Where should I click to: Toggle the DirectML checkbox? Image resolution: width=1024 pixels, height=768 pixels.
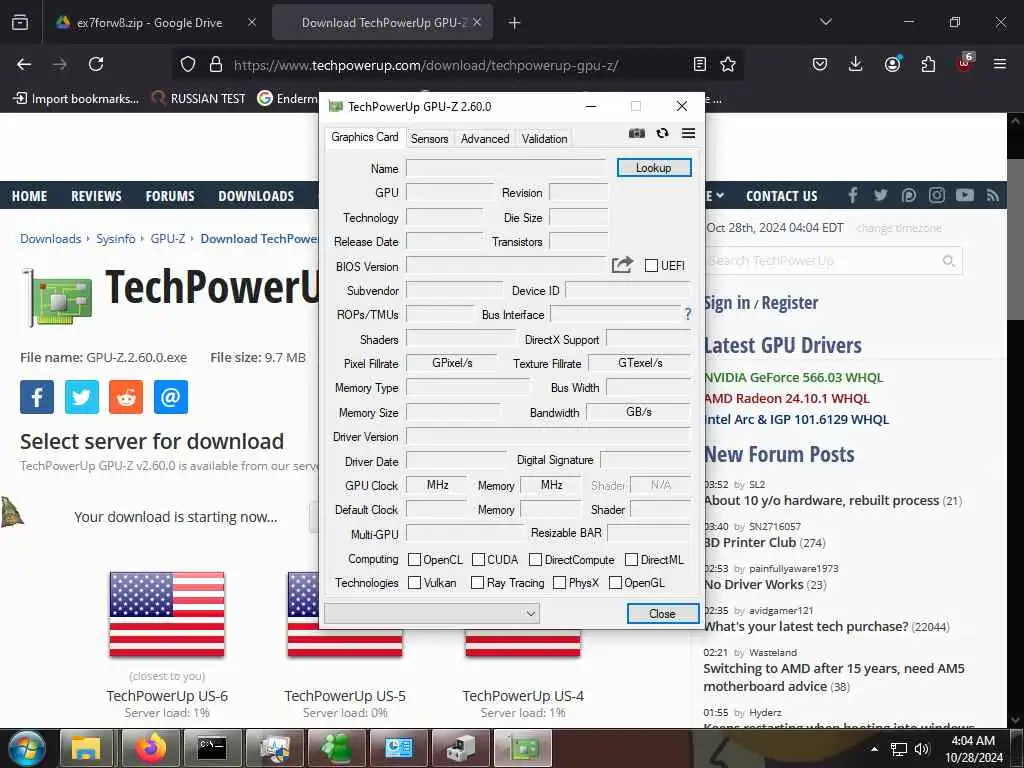(x=632, y=560)
